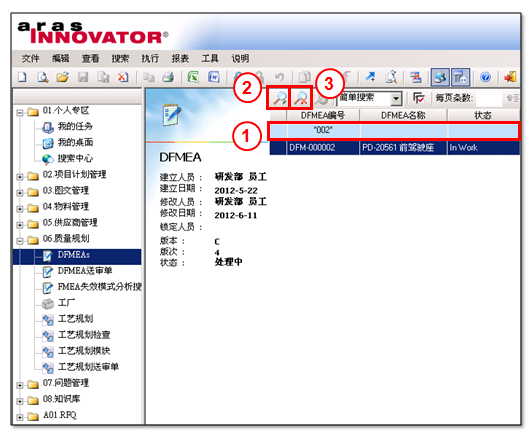Toggle the highlighted form view toolbar button
The height and width of the screenshot is (433, 529).
[x=460, y=77]
